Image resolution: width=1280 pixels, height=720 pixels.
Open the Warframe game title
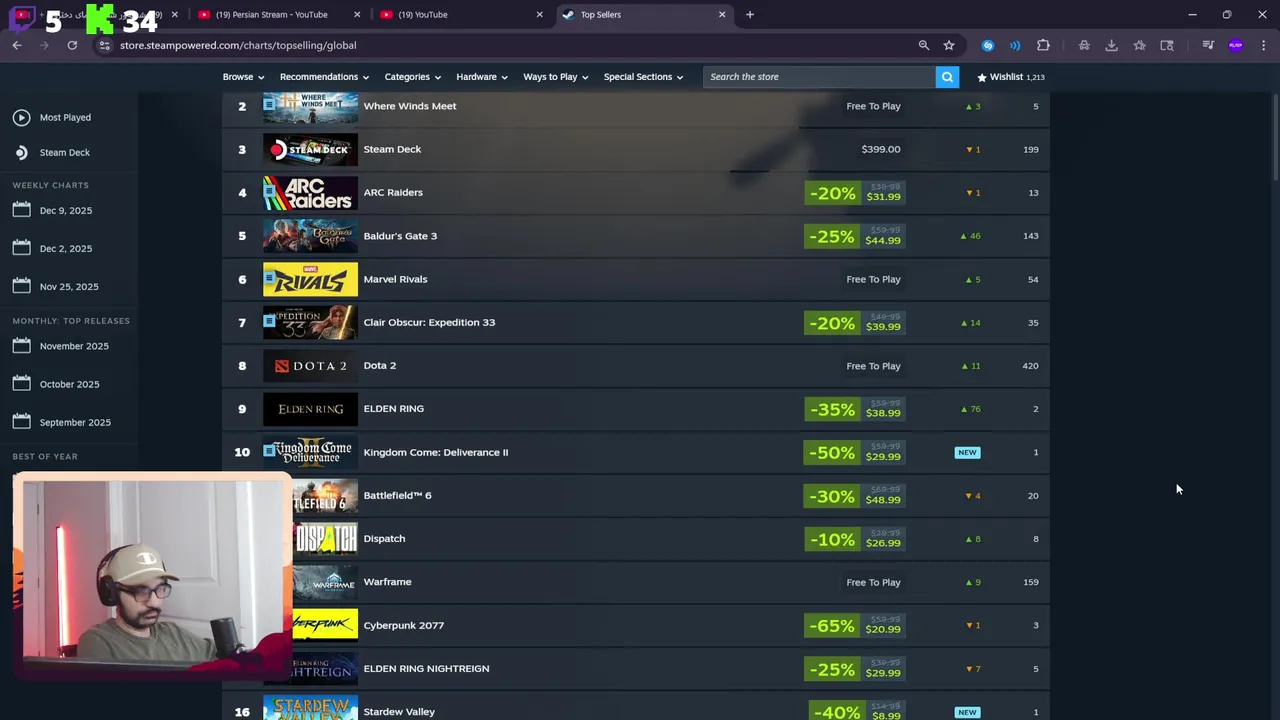tap(387, 582)
